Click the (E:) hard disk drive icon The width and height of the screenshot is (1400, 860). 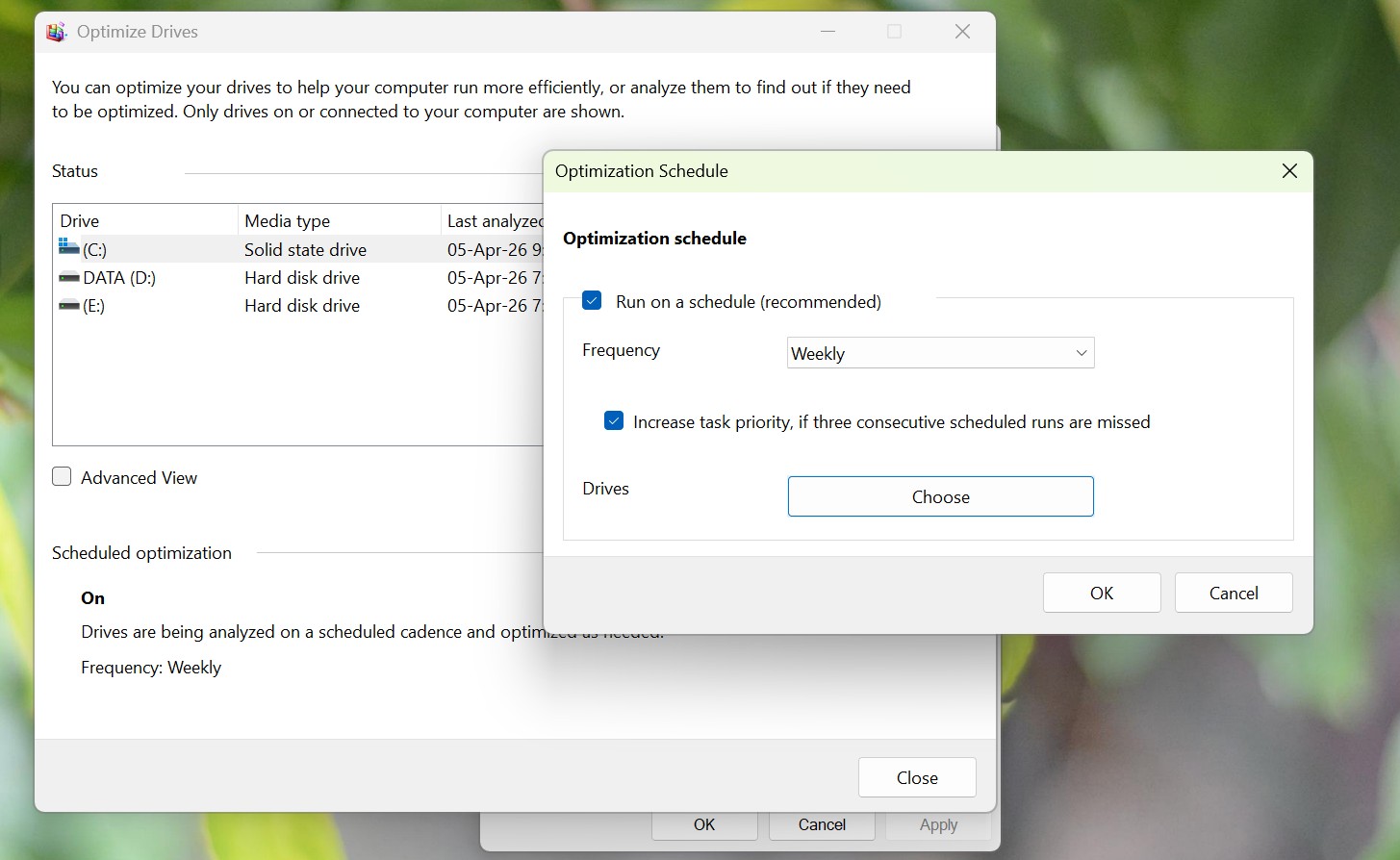68,305
